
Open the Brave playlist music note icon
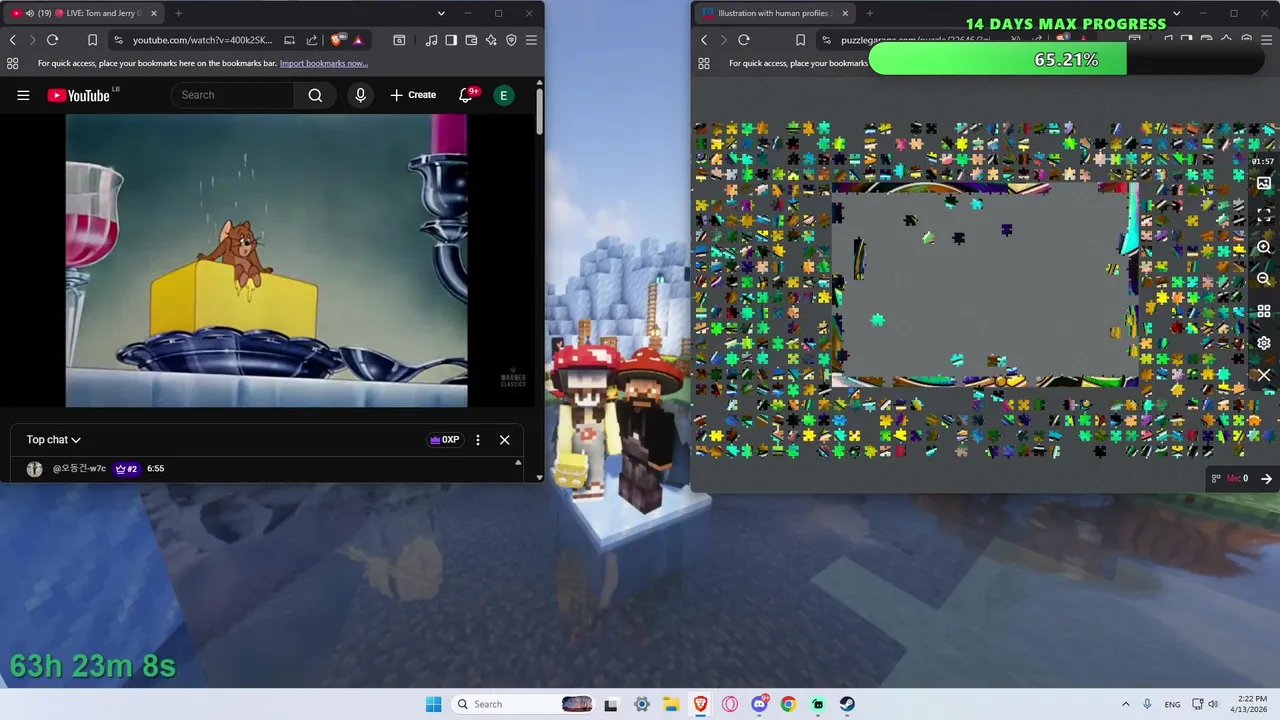pyautogui.click(x=431, y=40)
